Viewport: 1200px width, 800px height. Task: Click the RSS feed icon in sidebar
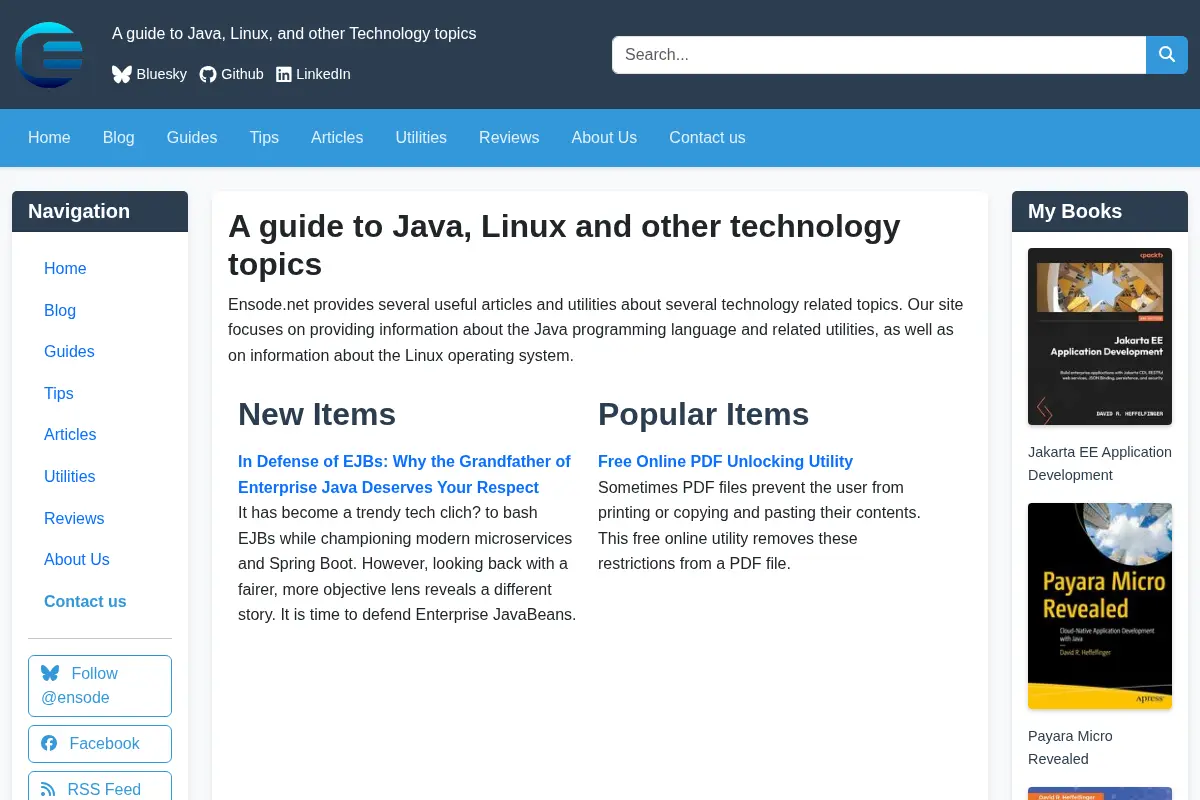(48, 789)
